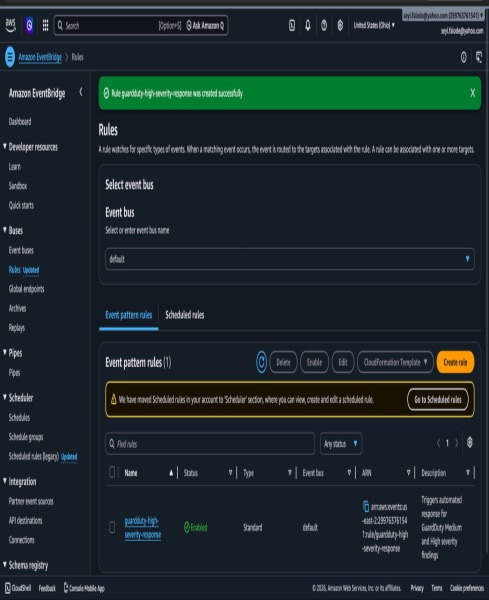This screenshot has width=489, height=600.
Task: Open Rules in the sidebar
Action: [15, 270]
